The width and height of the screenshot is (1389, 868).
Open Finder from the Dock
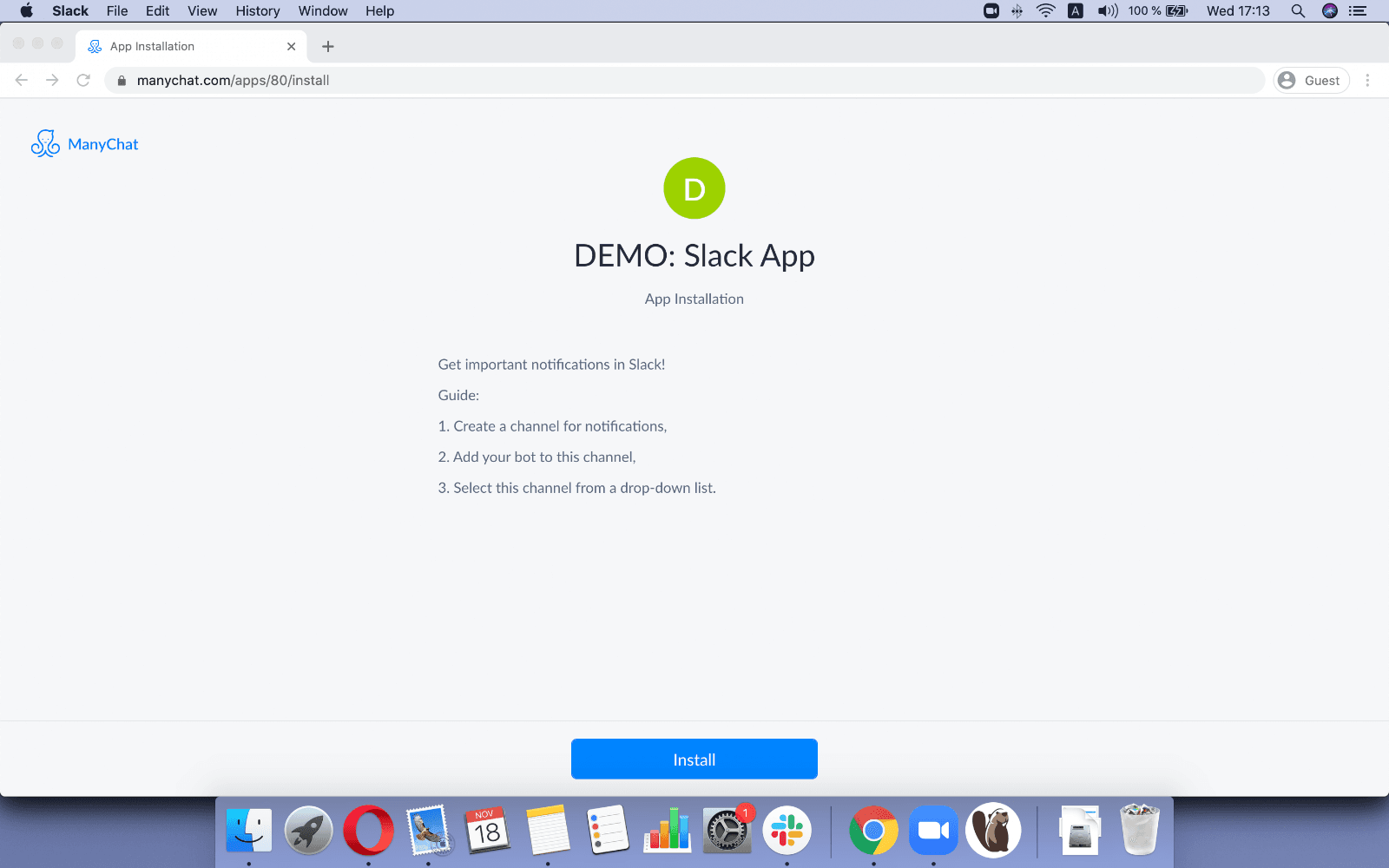(x=249, y=831)
